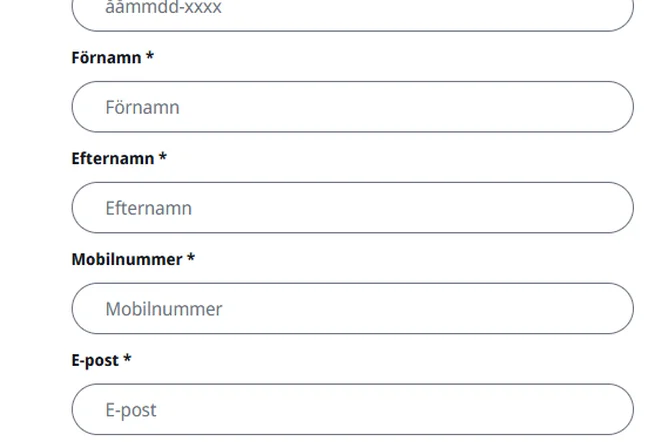The image size is (668, 448).
Task: Click the grey Mobilnummer placeholder text
Action: (x=163, y=309)
